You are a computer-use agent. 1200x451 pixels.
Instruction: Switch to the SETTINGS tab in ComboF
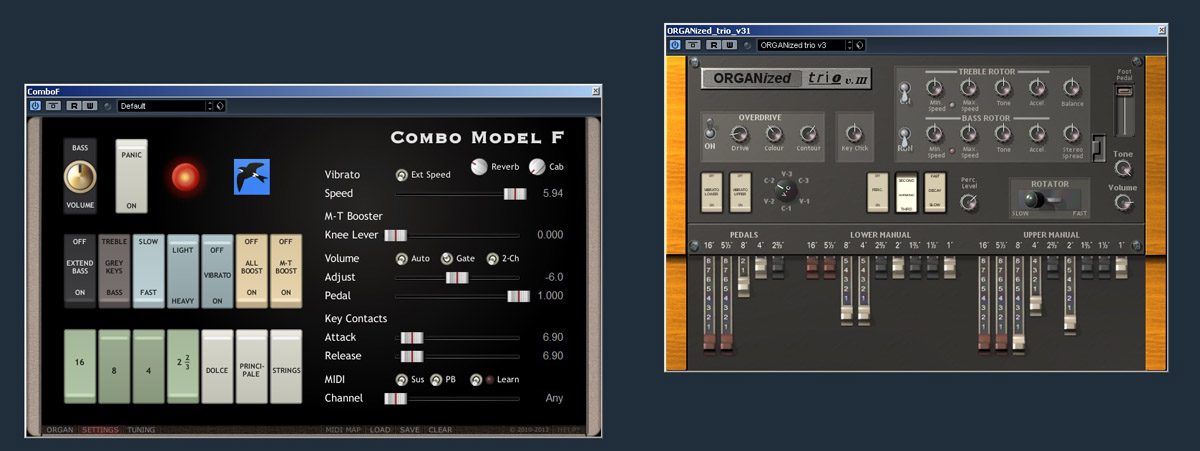point(100,430)
